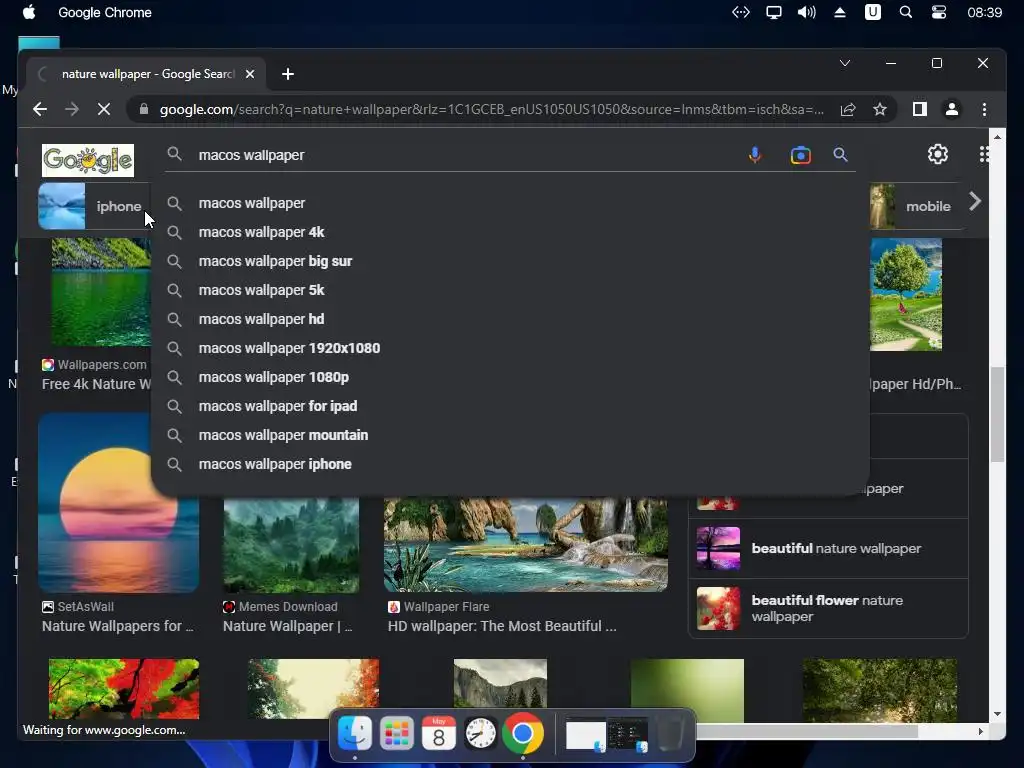
Task: Select suggestion macos wallpaper 5k
Action: [509, 290]
